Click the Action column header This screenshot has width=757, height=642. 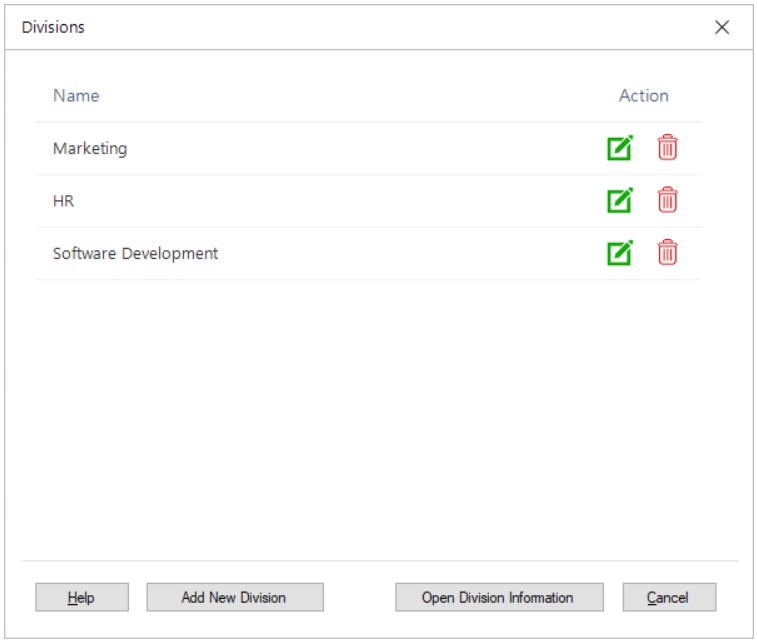pyautogui.click(x=643, y=96)
